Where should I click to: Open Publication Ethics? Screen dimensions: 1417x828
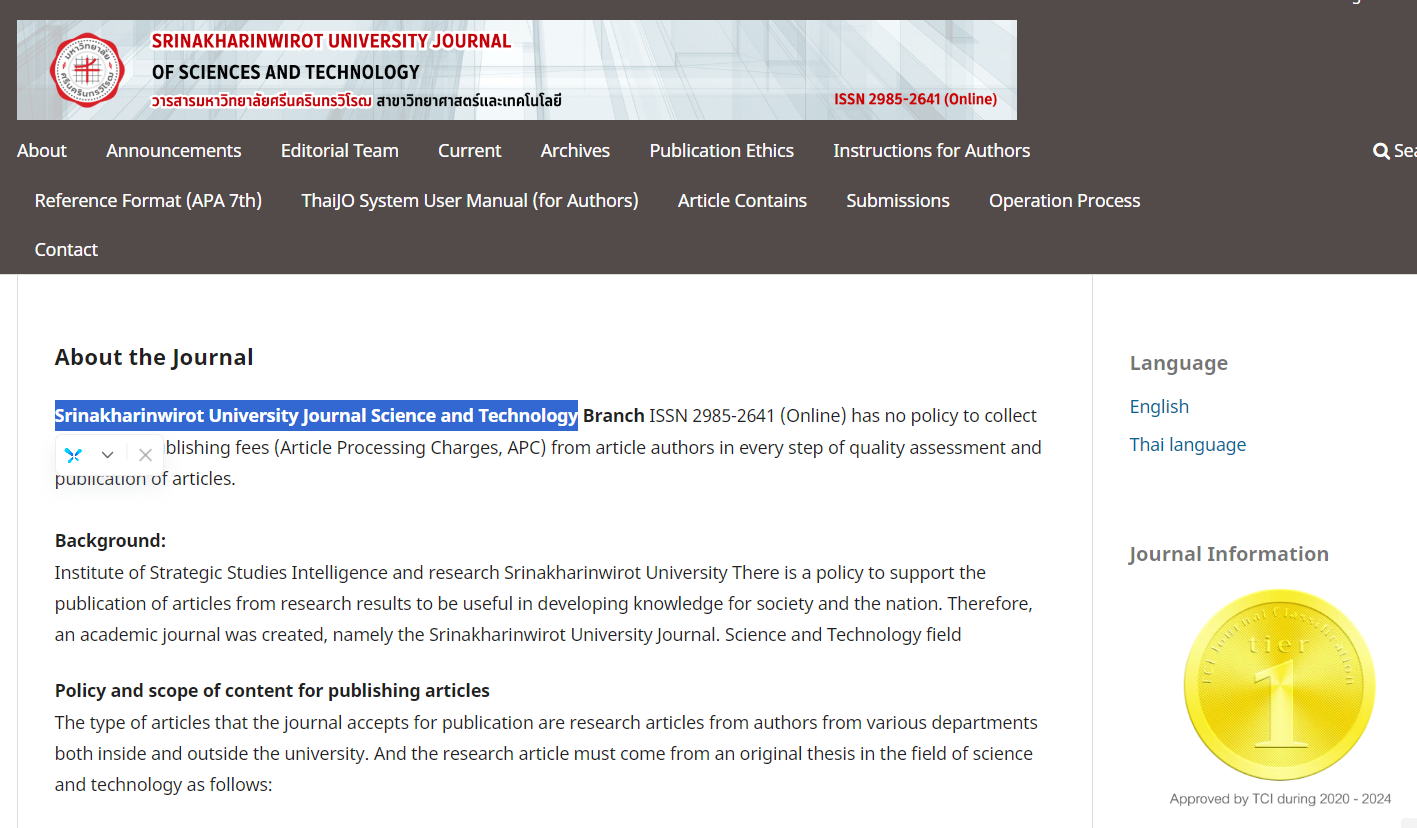tap(722, 150)
